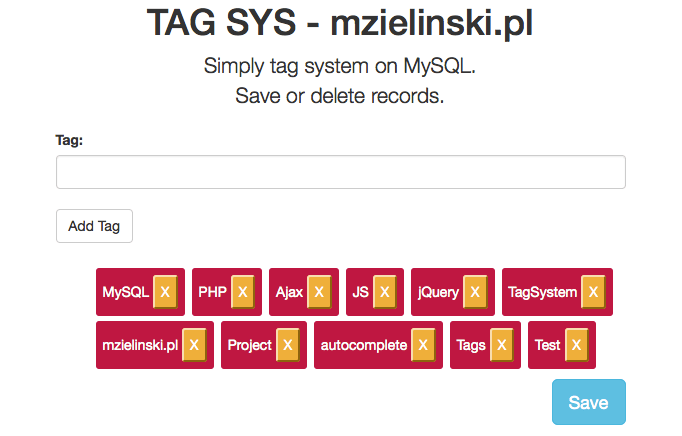682x436 pixels.
Task: Delete the jQuery tag with X
Action: click(475, 292)
